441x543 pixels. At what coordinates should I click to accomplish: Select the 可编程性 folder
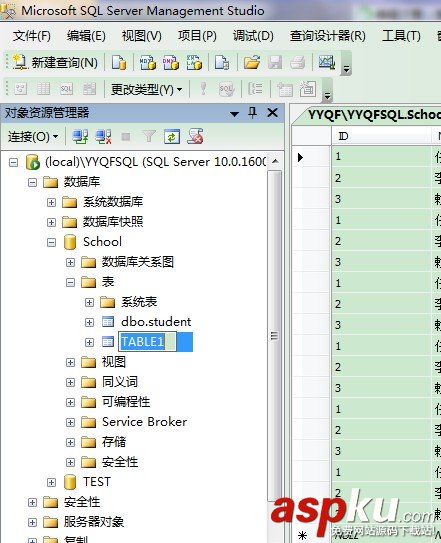click(126, 402)
